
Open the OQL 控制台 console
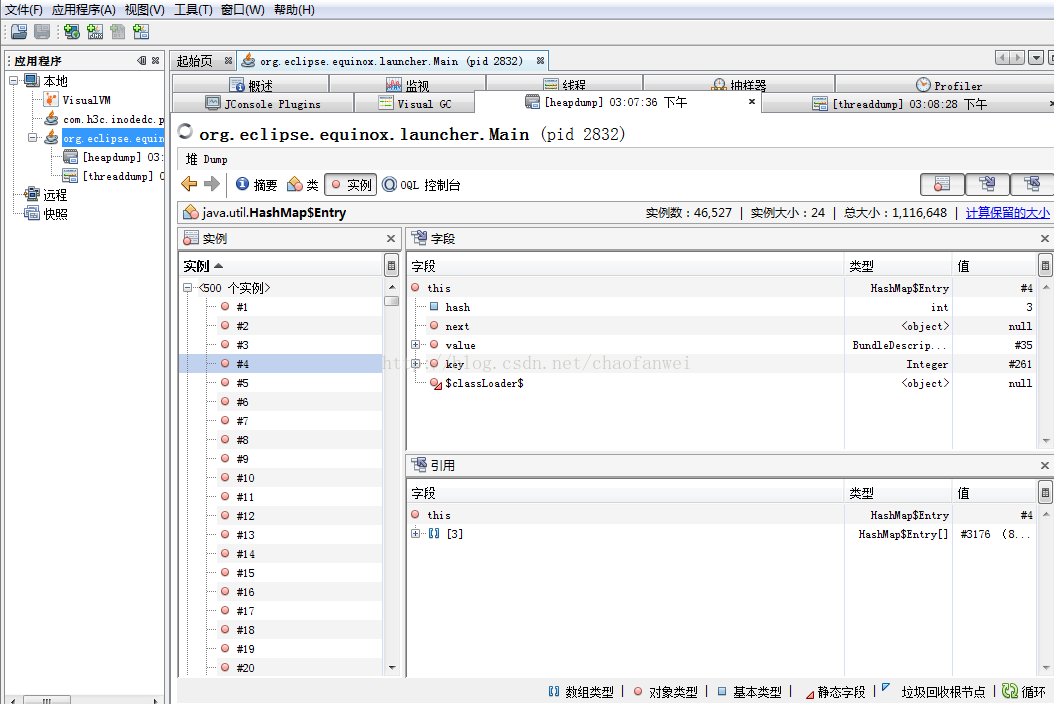(421, 185)
